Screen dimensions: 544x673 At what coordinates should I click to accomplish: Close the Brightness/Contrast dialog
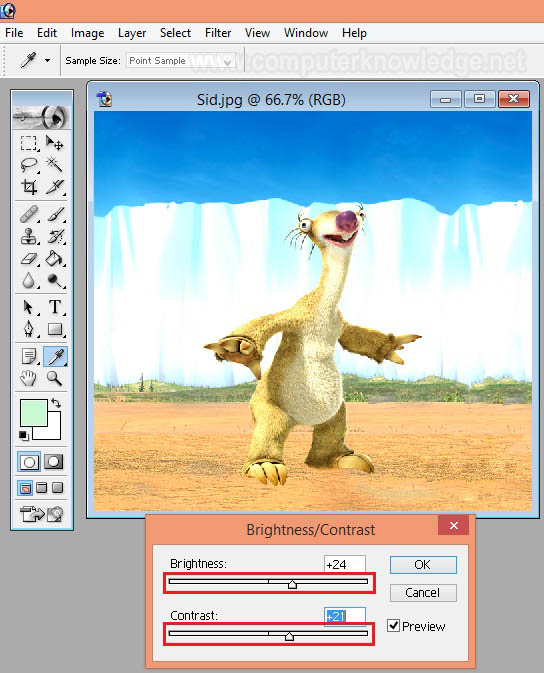454,525
